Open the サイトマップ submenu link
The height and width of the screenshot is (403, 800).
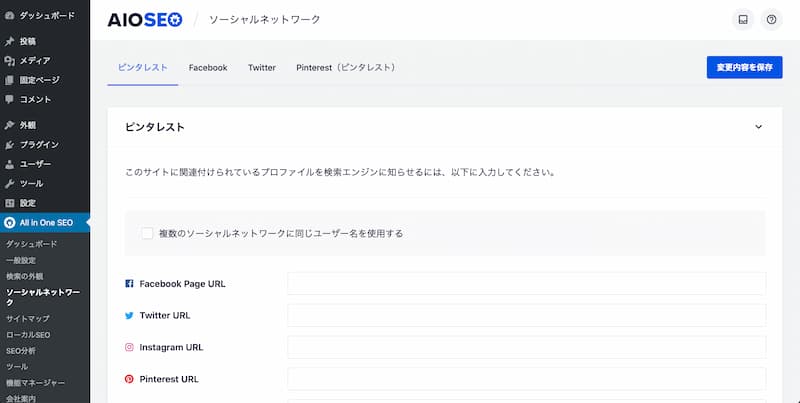pos(28,319)
